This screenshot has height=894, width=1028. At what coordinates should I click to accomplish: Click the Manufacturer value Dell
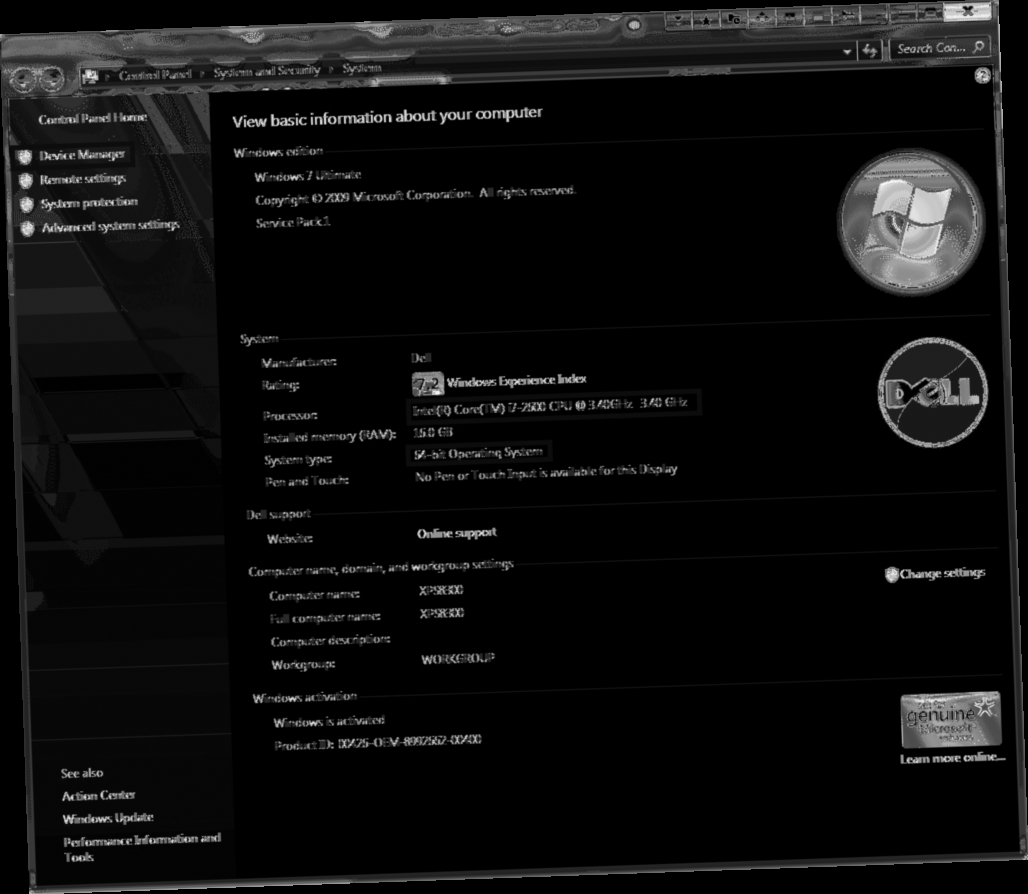pos(421,358)
